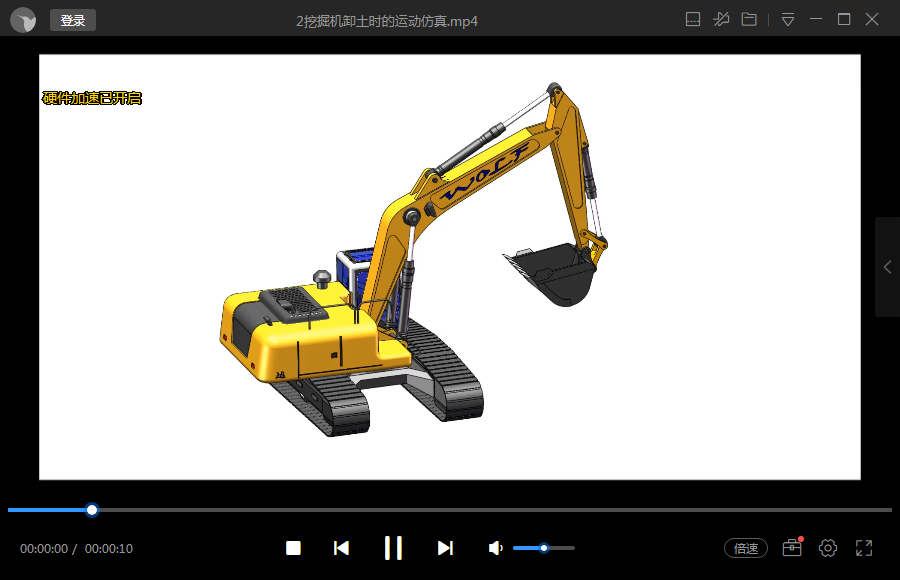
Task: Open the main menu dropdown triangle
Action: point(788,20)
